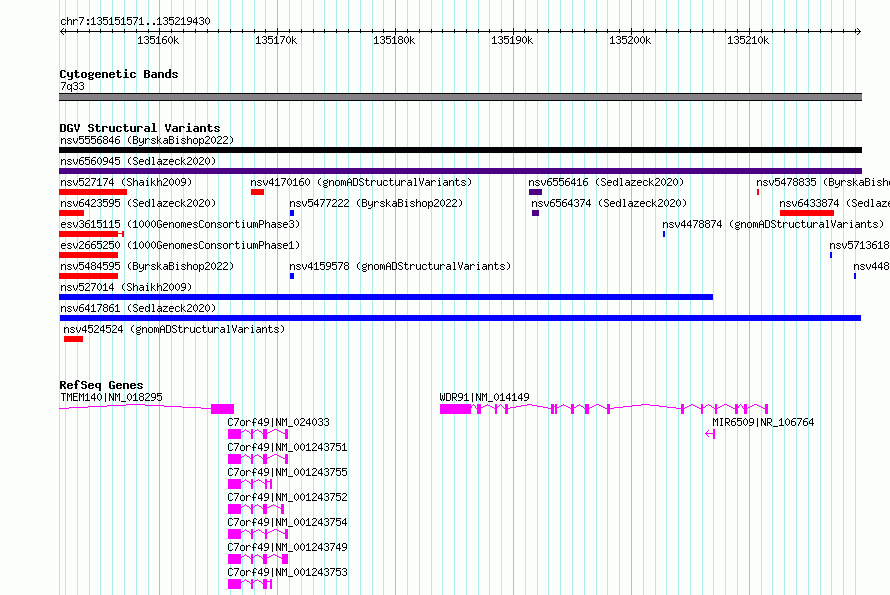Select the nsv5556846 black variant bar
Screen dimensions: 890x595
click(x=460, y=150)
